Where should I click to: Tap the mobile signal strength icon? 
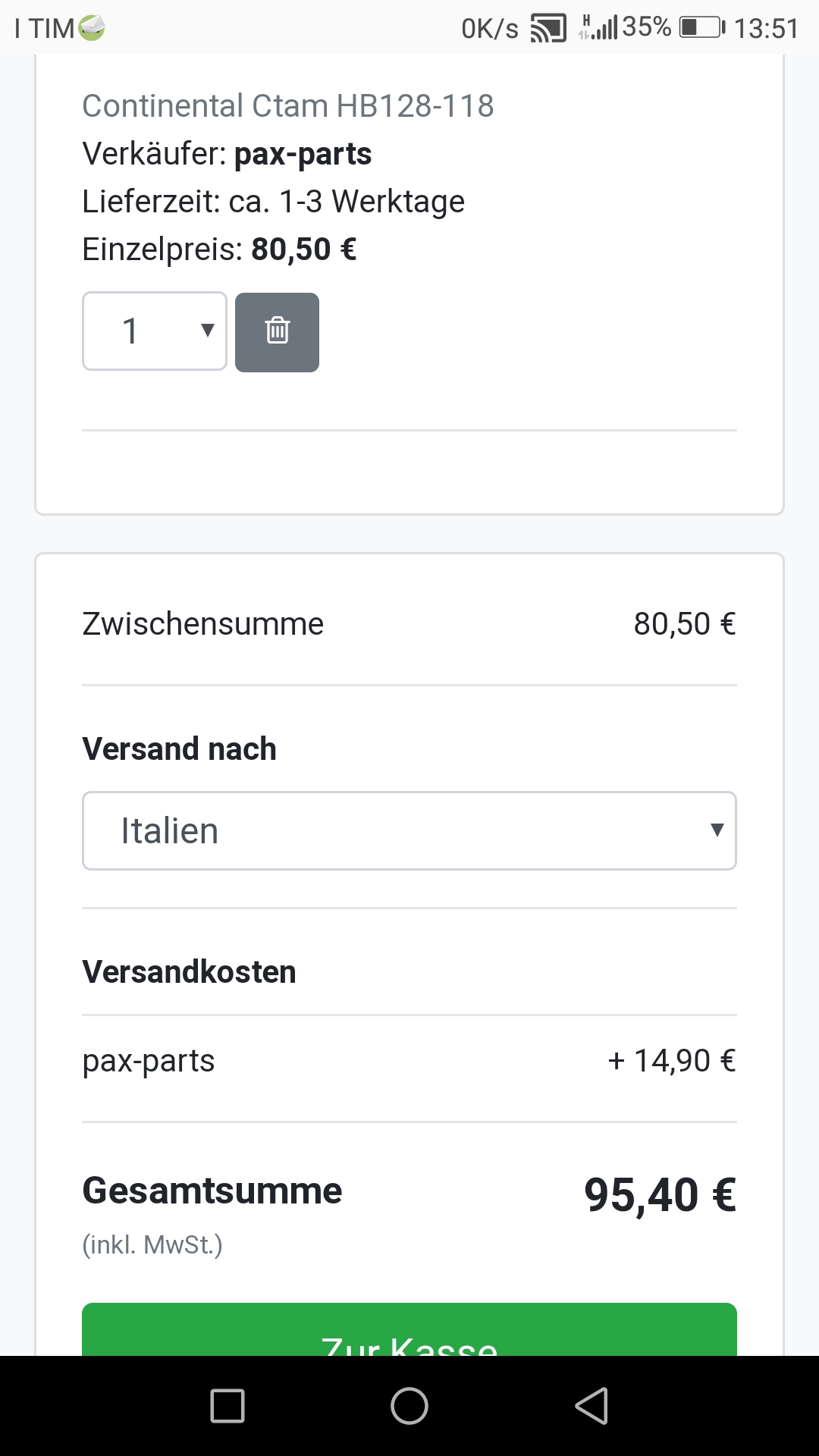click(598, 28)
